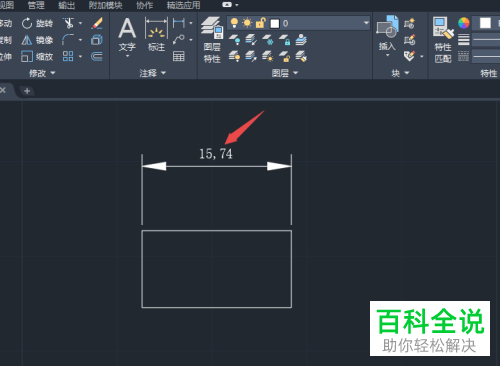
Task: Expand the Modify (修改) panel
Action: [x=42, y=73]
